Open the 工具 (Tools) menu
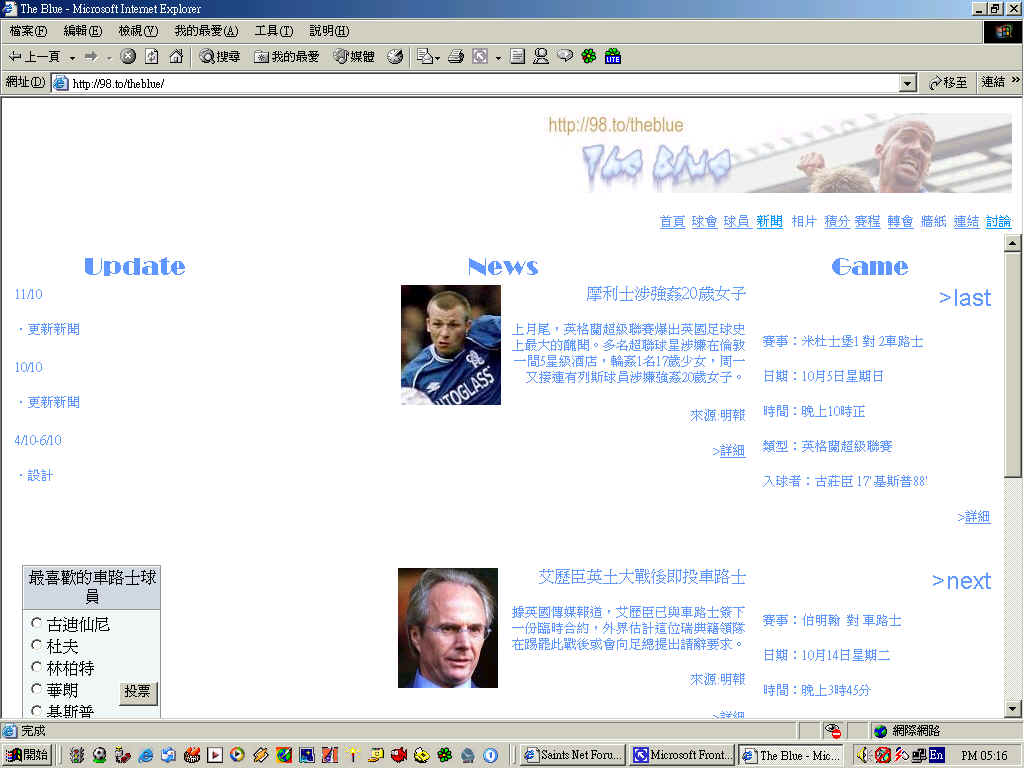 tap(266, 31)
